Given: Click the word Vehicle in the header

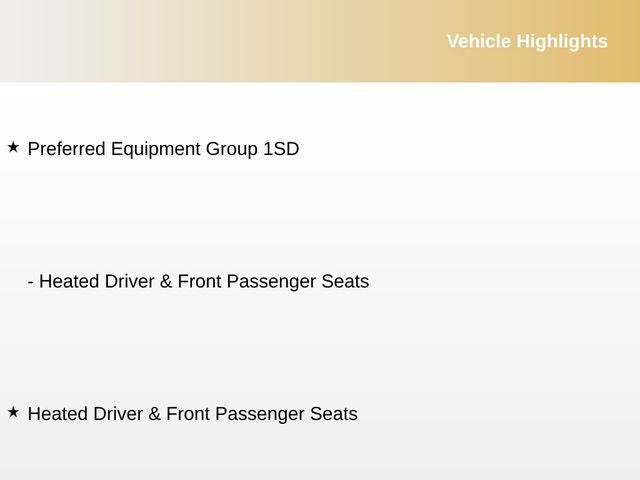Looking at the screenshot, I should tap(479, 41).
